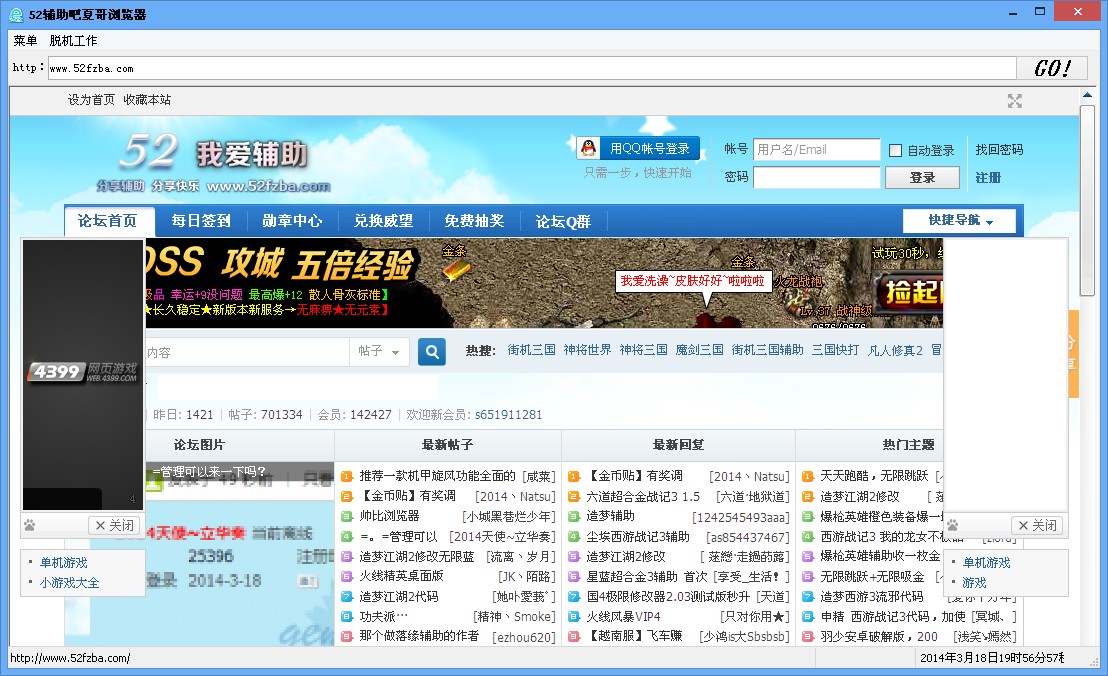Click the 用QQ帐号登录 button text

[x=649, y=148]
